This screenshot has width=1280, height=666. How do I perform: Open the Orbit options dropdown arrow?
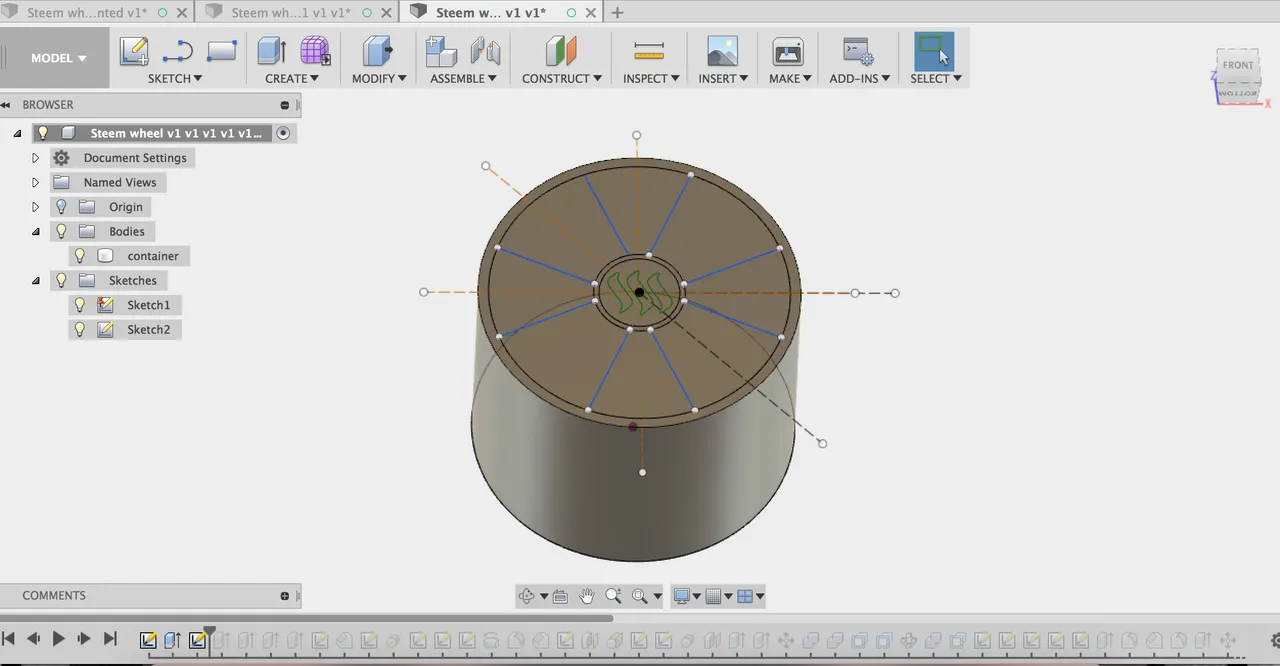pyautogui.click(x=544, y=596)
